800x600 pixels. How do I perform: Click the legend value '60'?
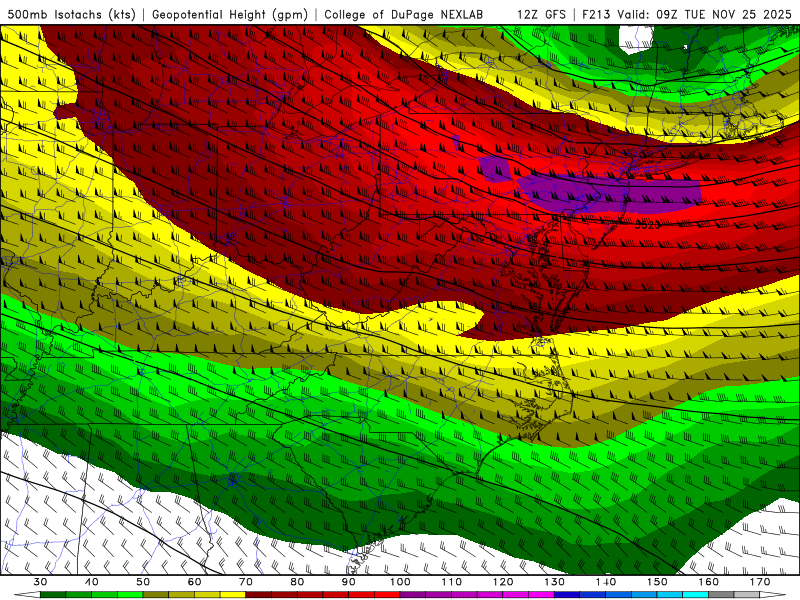click(194, 582)
